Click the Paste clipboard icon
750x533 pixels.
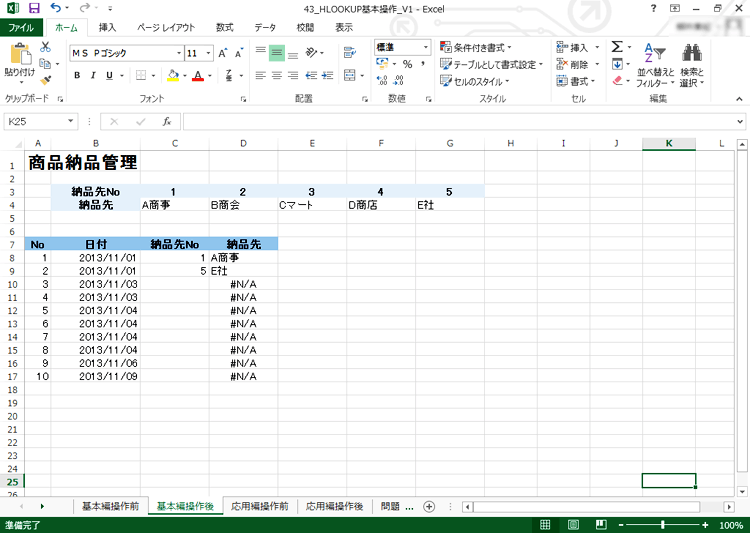(x=20, y=54)
